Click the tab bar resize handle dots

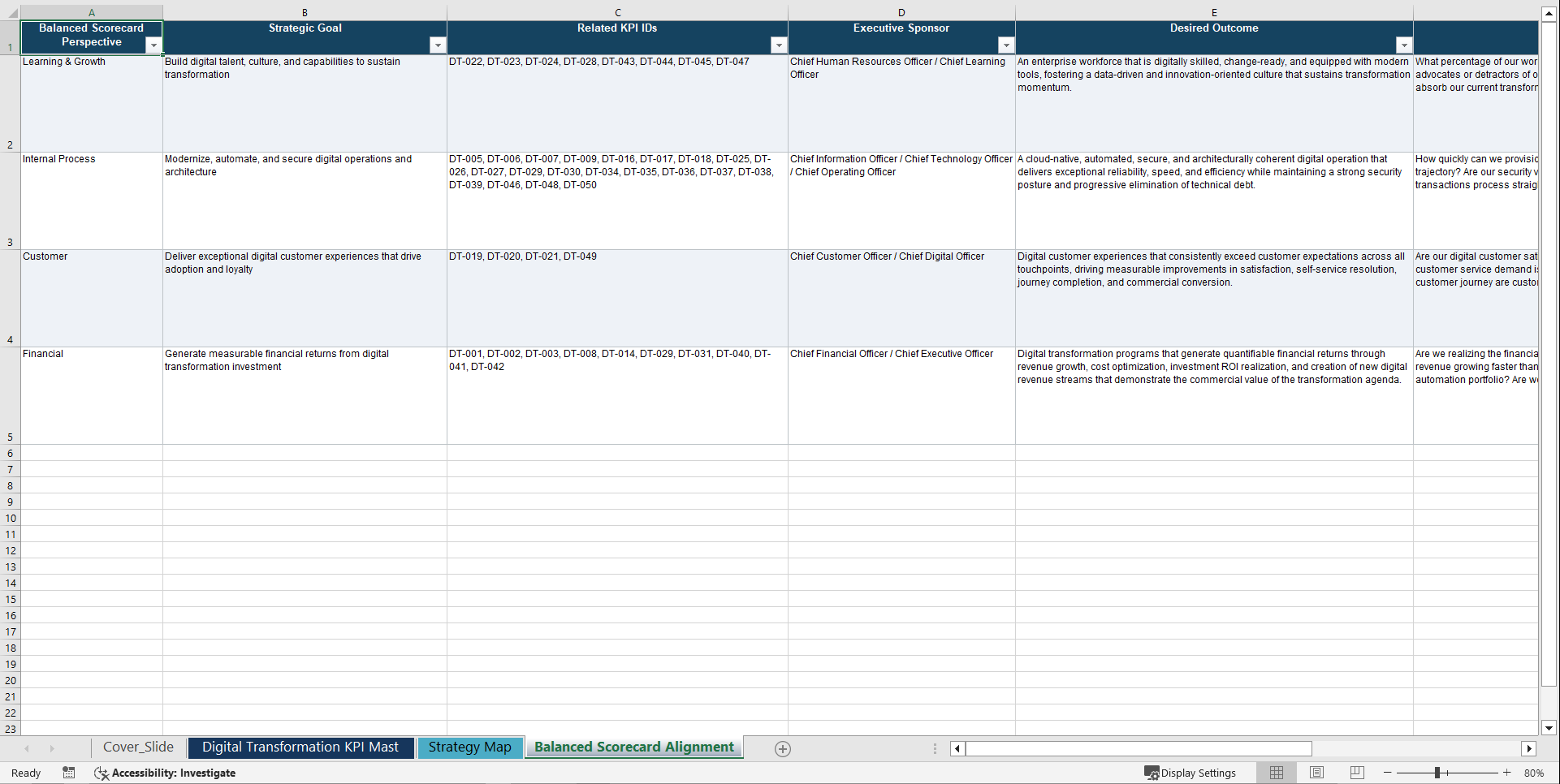coord(935,748)
